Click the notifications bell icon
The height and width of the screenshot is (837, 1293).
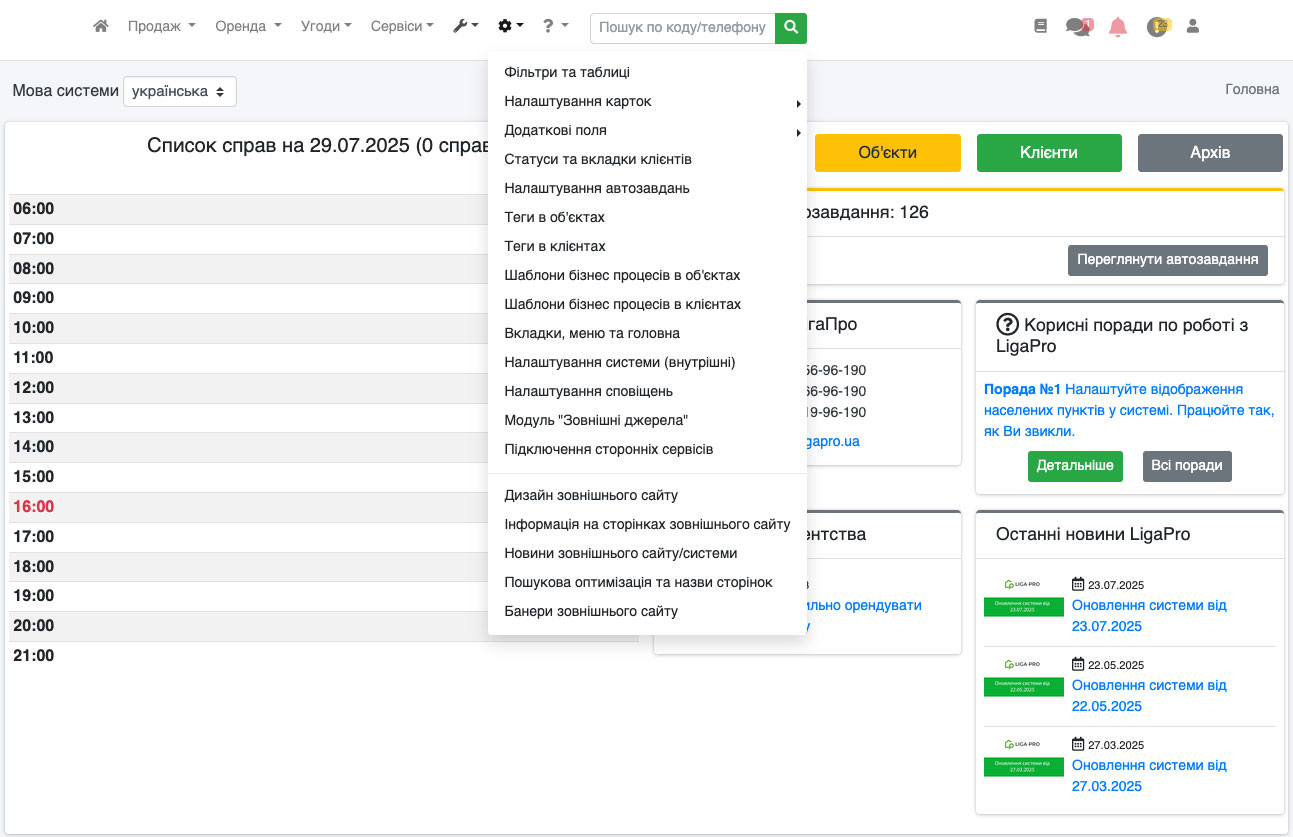1118,27
